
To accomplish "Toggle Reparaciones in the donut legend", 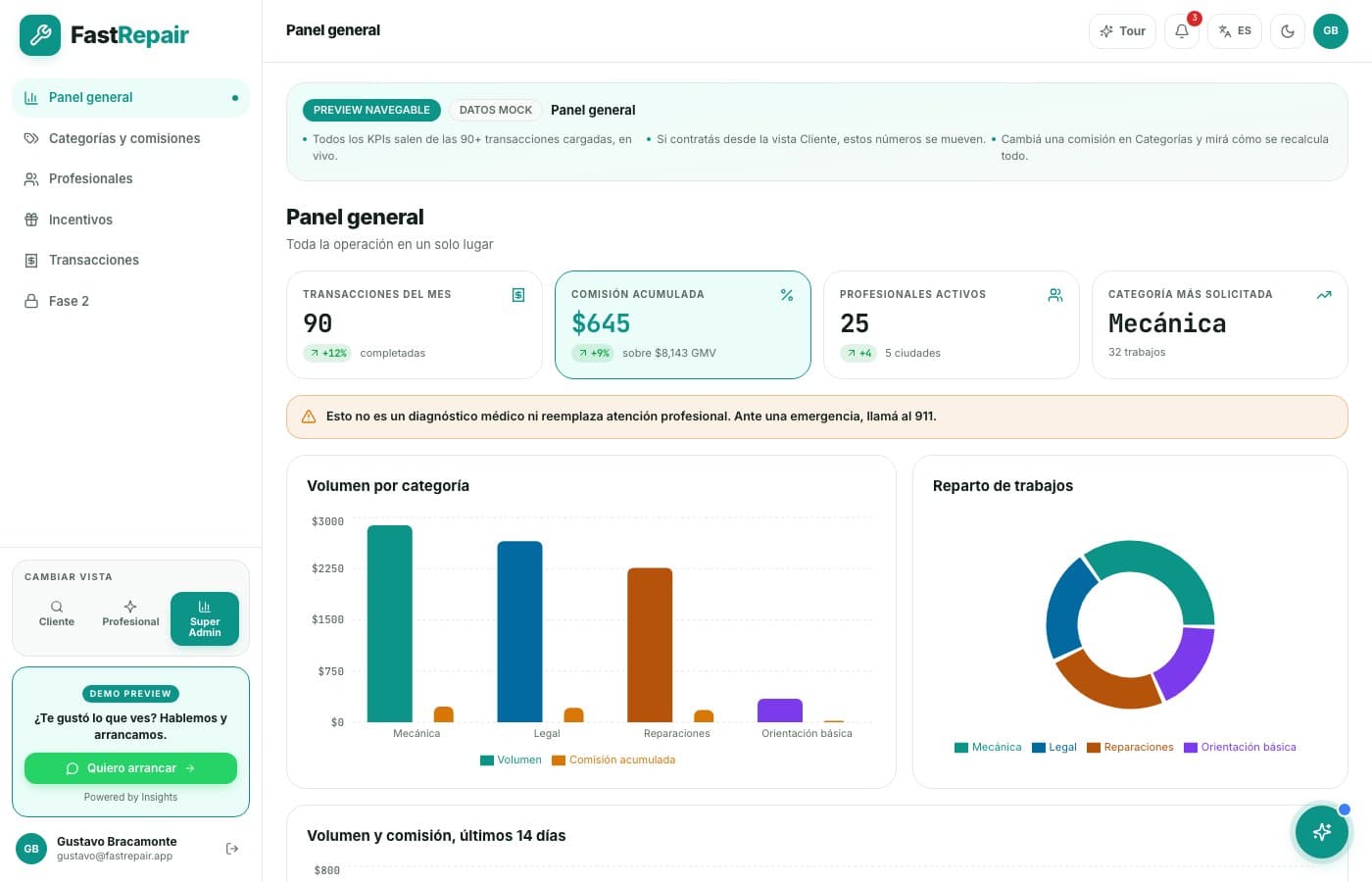I will 1130,747.
